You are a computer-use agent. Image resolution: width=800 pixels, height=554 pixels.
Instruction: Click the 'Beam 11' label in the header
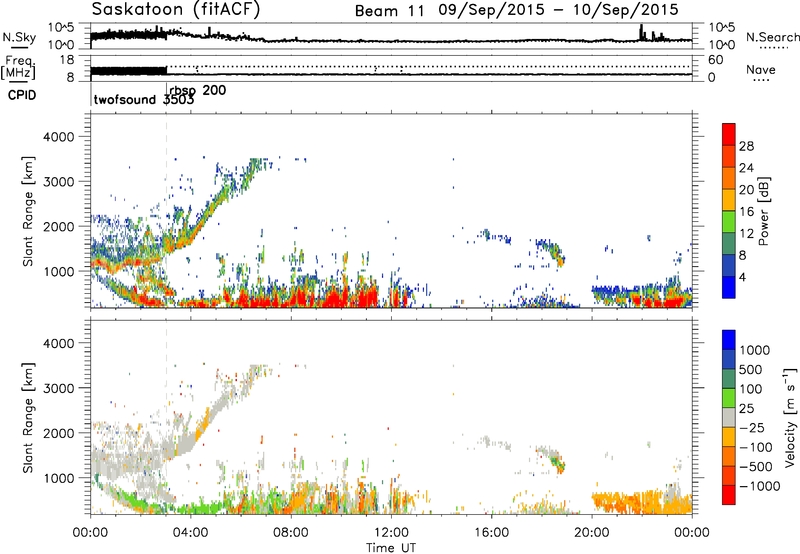pyautogui.click(x=389, y=11)
